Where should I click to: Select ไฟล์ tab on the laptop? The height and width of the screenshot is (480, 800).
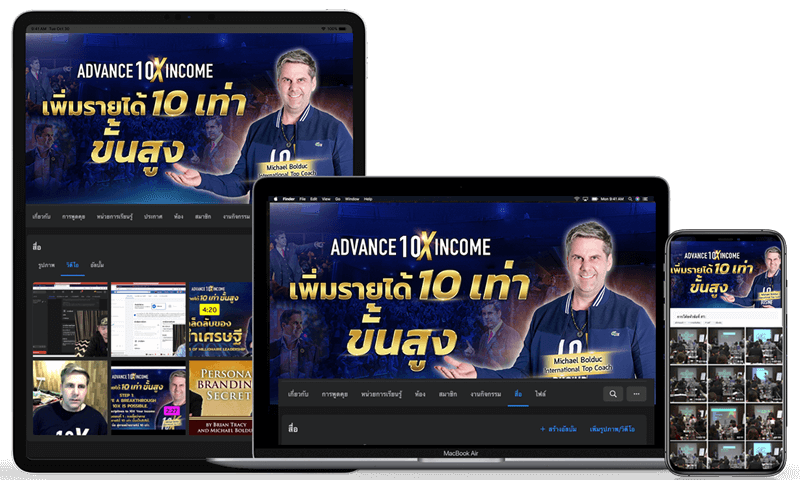coord(540,394)
